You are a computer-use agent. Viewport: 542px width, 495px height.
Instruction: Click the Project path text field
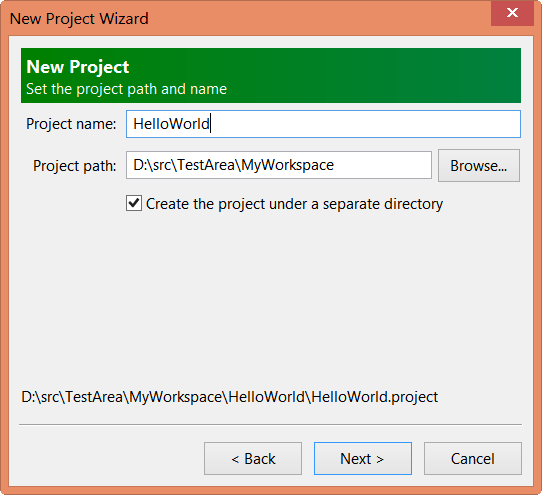(x=279, y=165)
